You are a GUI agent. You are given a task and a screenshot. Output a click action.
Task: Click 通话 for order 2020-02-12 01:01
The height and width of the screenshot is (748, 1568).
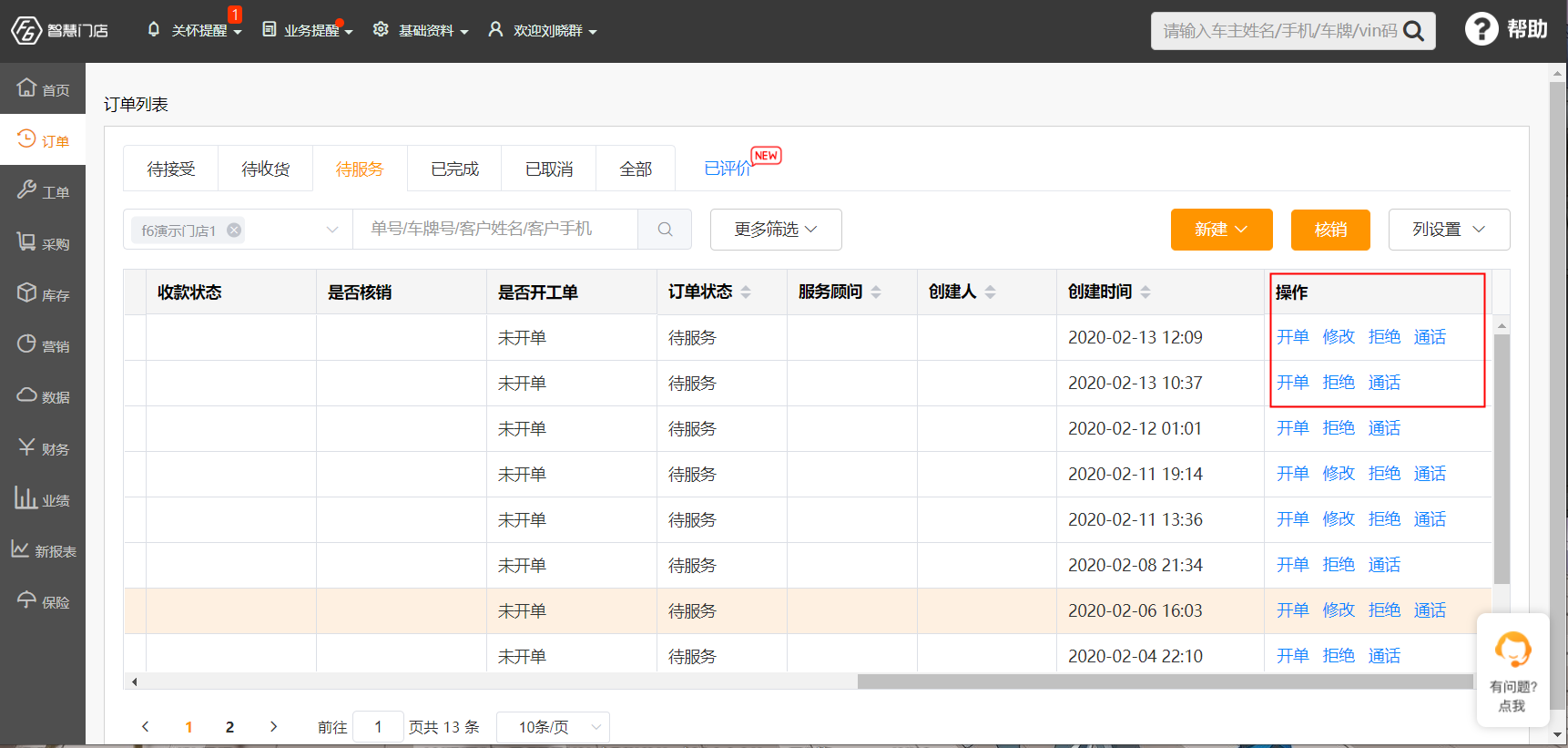click(x=1384, y=428)
